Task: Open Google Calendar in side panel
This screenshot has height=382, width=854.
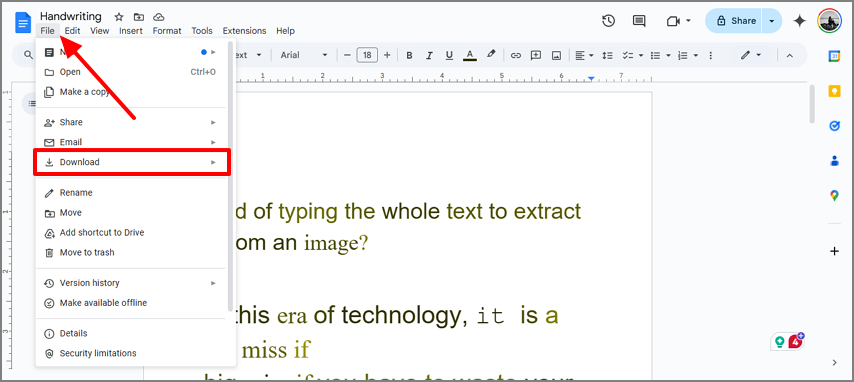Action: click(834, 56)
